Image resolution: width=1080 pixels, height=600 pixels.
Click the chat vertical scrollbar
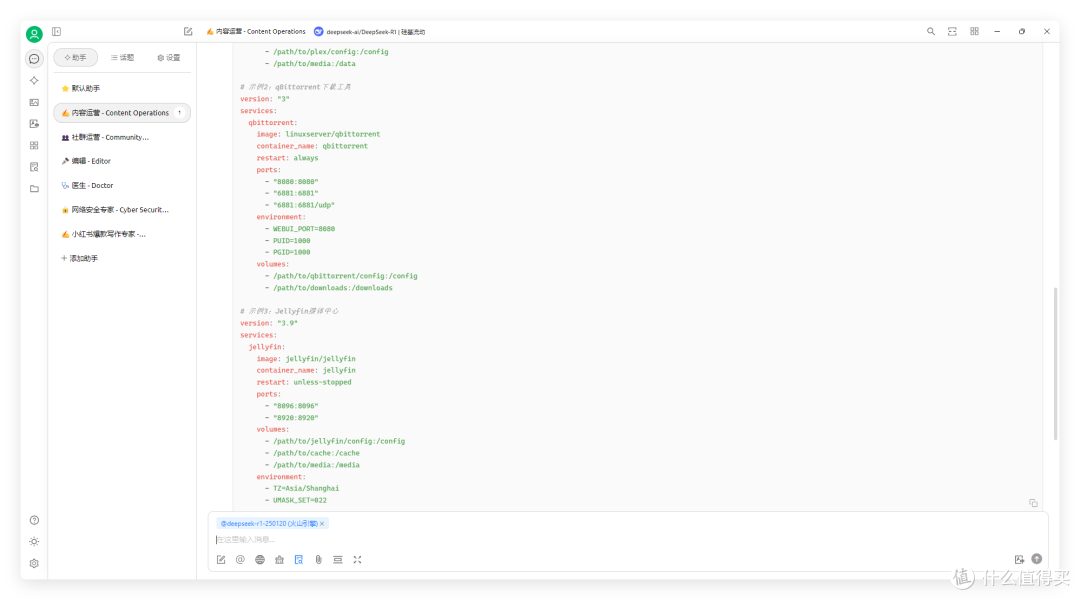pyautogui.click(x=1055, y=364)
